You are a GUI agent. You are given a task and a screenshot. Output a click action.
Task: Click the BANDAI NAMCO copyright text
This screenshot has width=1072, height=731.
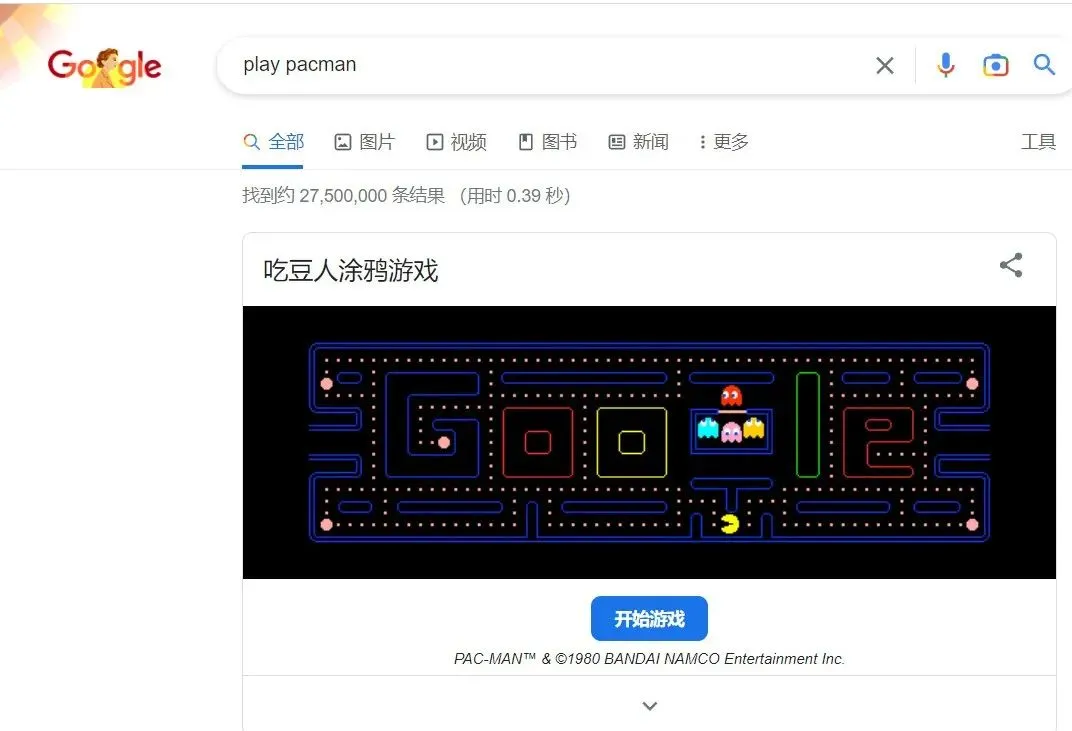(649, 659)
